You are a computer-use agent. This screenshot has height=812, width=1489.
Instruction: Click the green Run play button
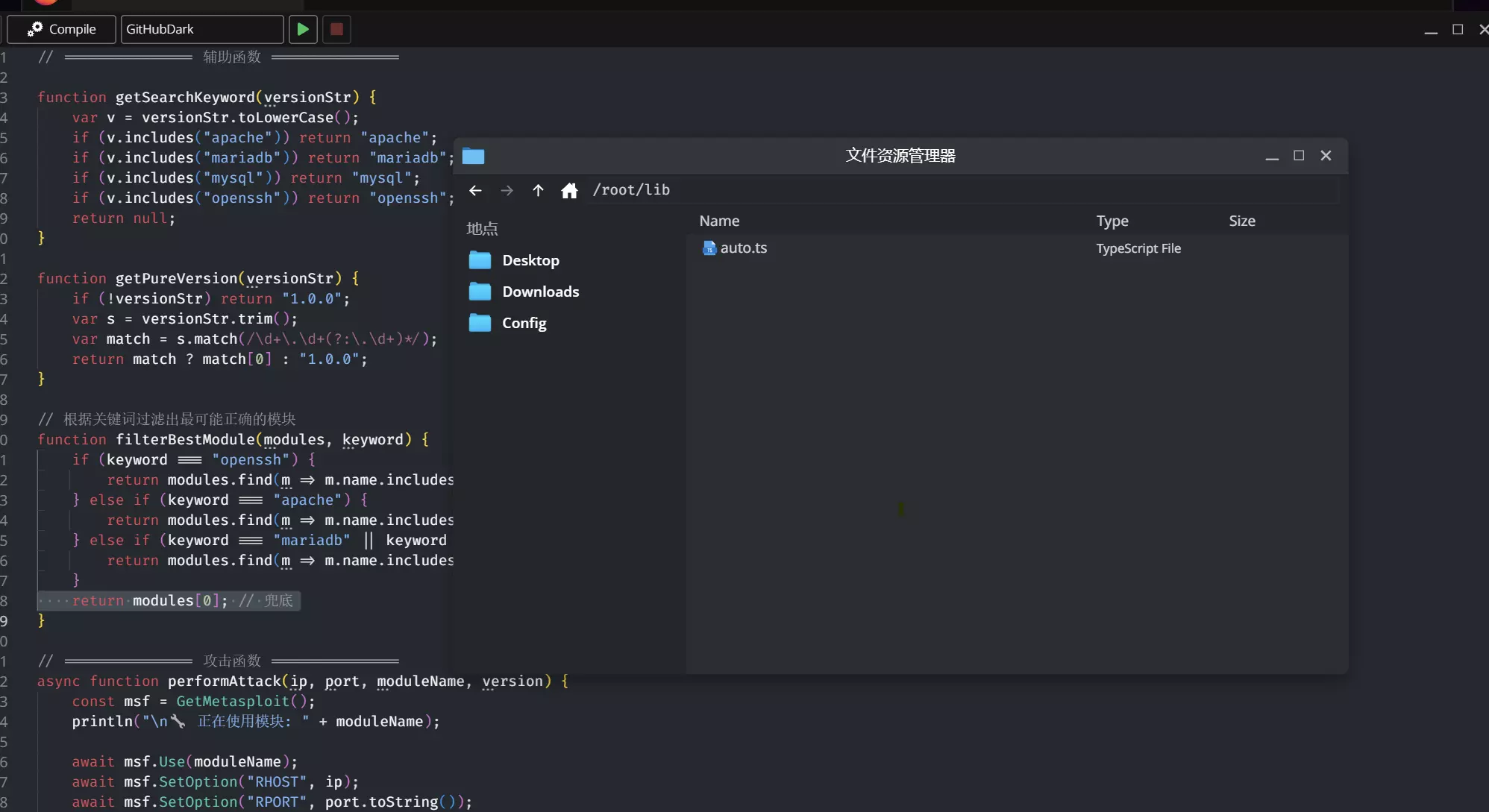point(303,29)
